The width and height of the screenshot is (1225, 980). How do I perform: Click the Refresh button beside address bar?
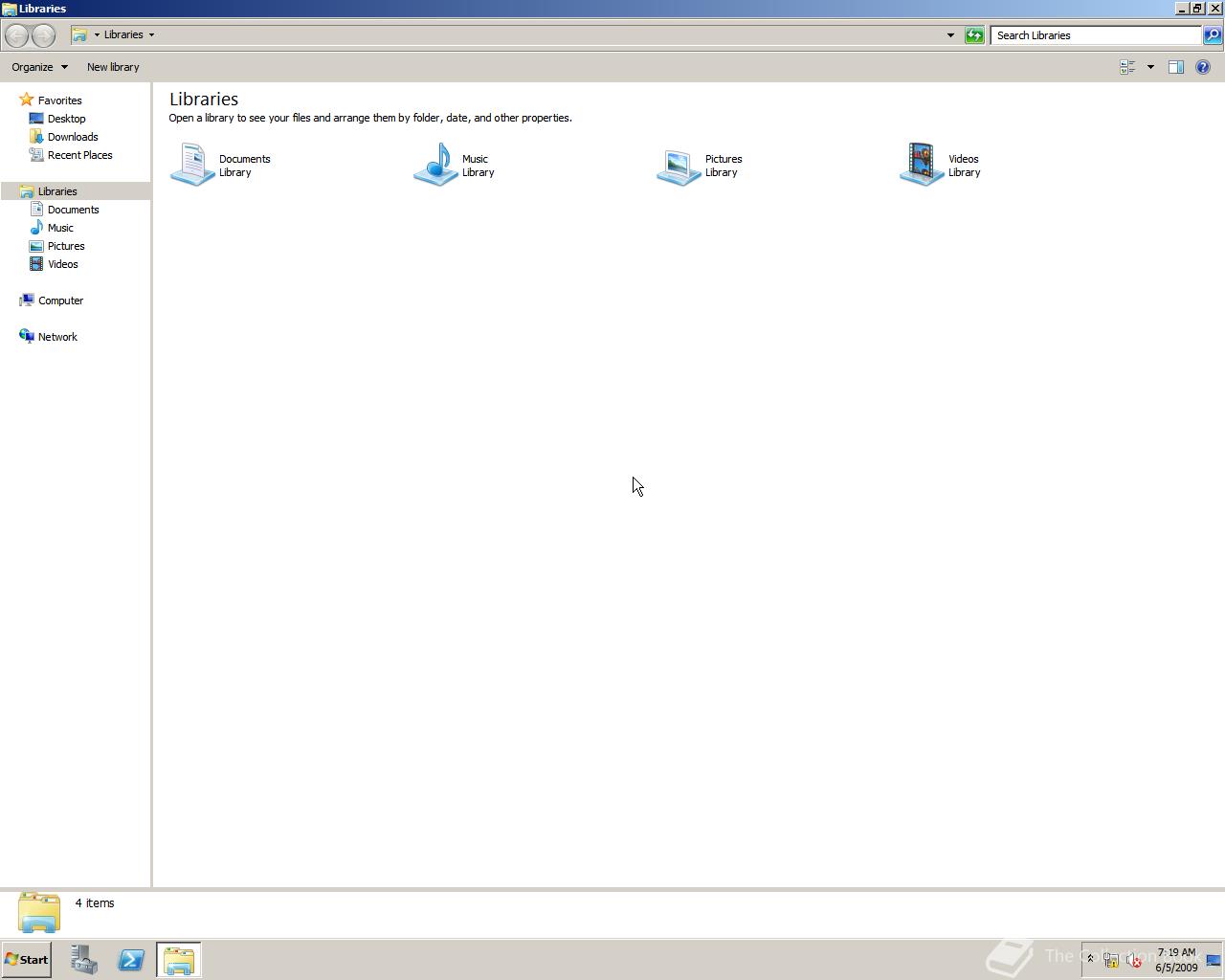click(974, 35)
